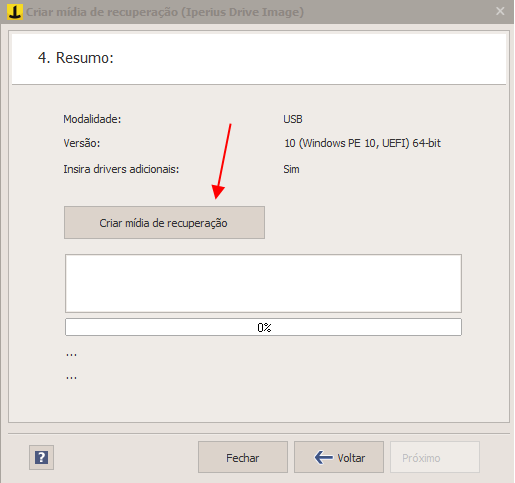The width and height of the screenshot is (515, 483).
Task: Start with Criar mídia de recuperação button
Action: pyautogui.click(x=164, y=222)
